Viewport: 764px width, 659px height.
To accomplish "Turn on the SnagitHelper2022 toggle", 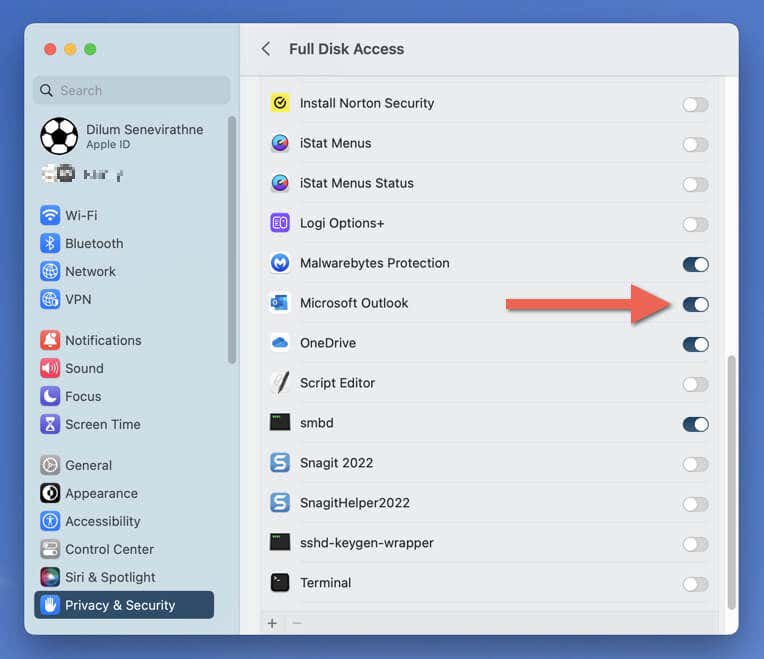I will click(x=695, y=504).
